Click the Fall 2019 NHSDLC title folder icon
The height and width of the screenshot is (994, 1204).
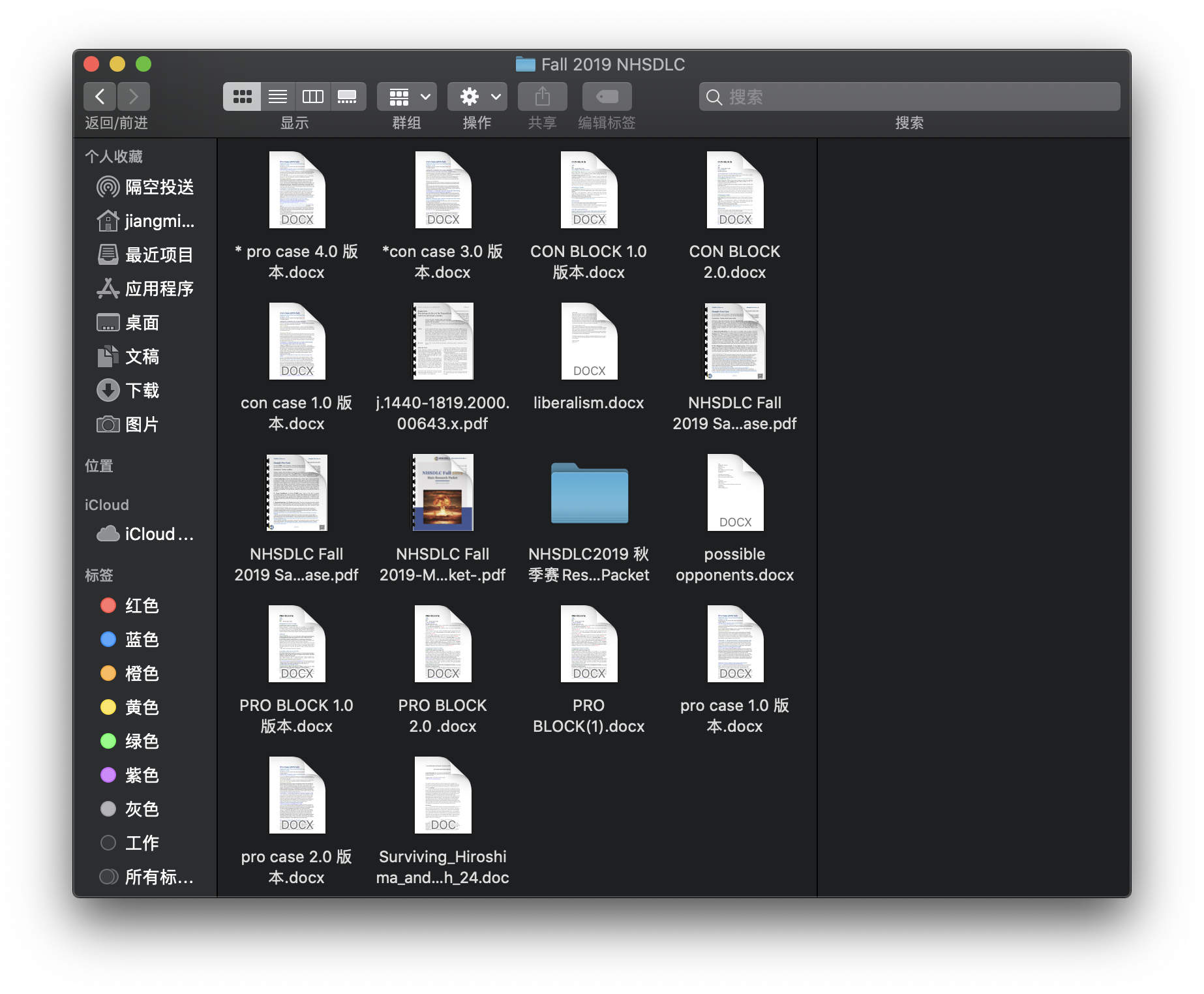[x=525, y=64]
